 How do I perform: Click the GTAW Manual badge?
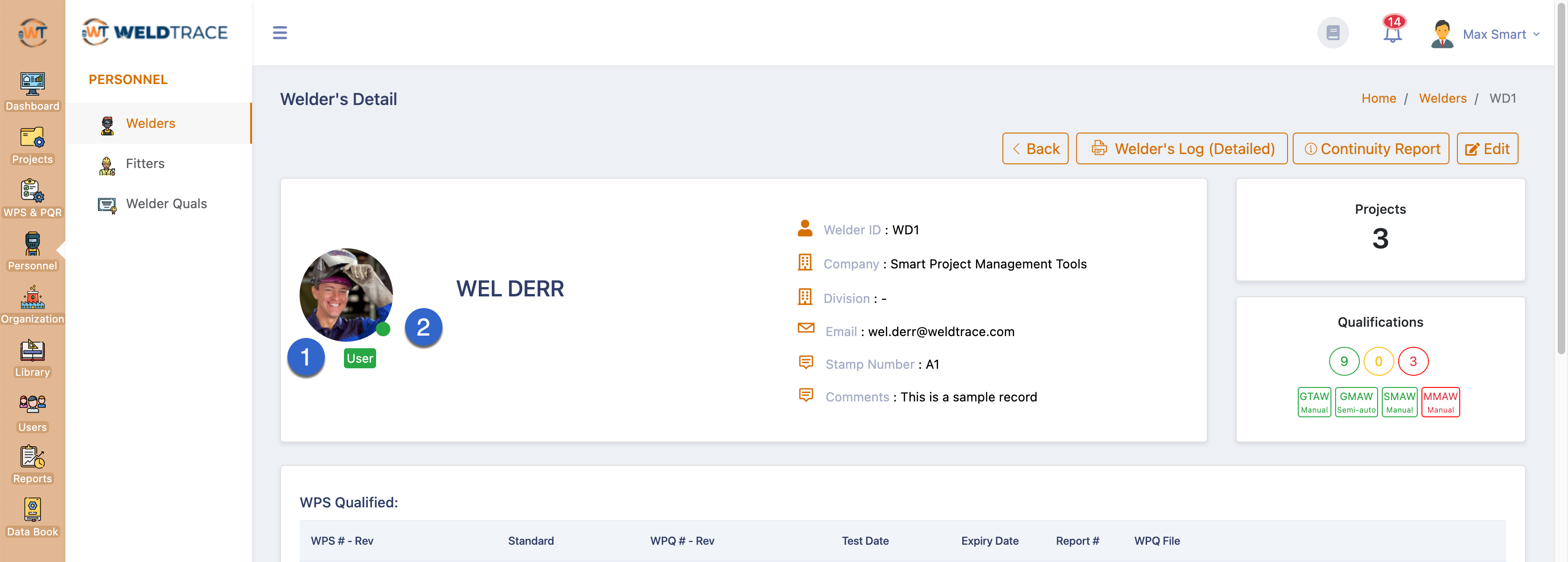coord(1314,402)
